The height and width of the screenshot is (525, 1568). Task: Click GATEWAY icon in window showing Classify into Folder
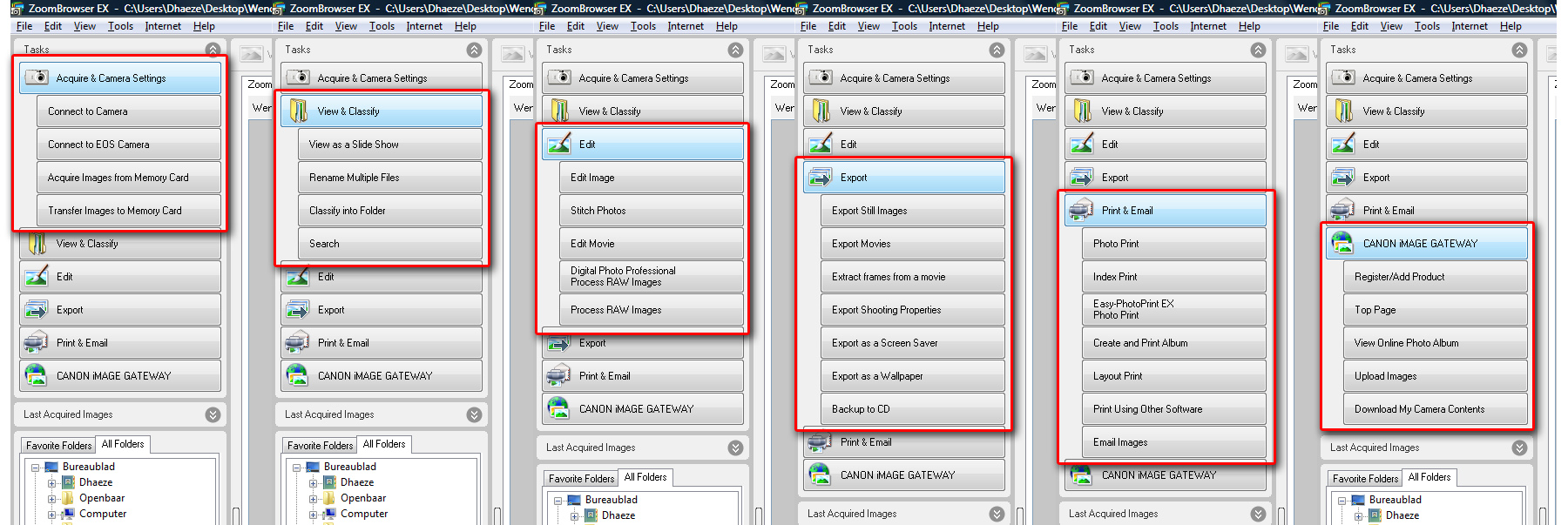298,375
